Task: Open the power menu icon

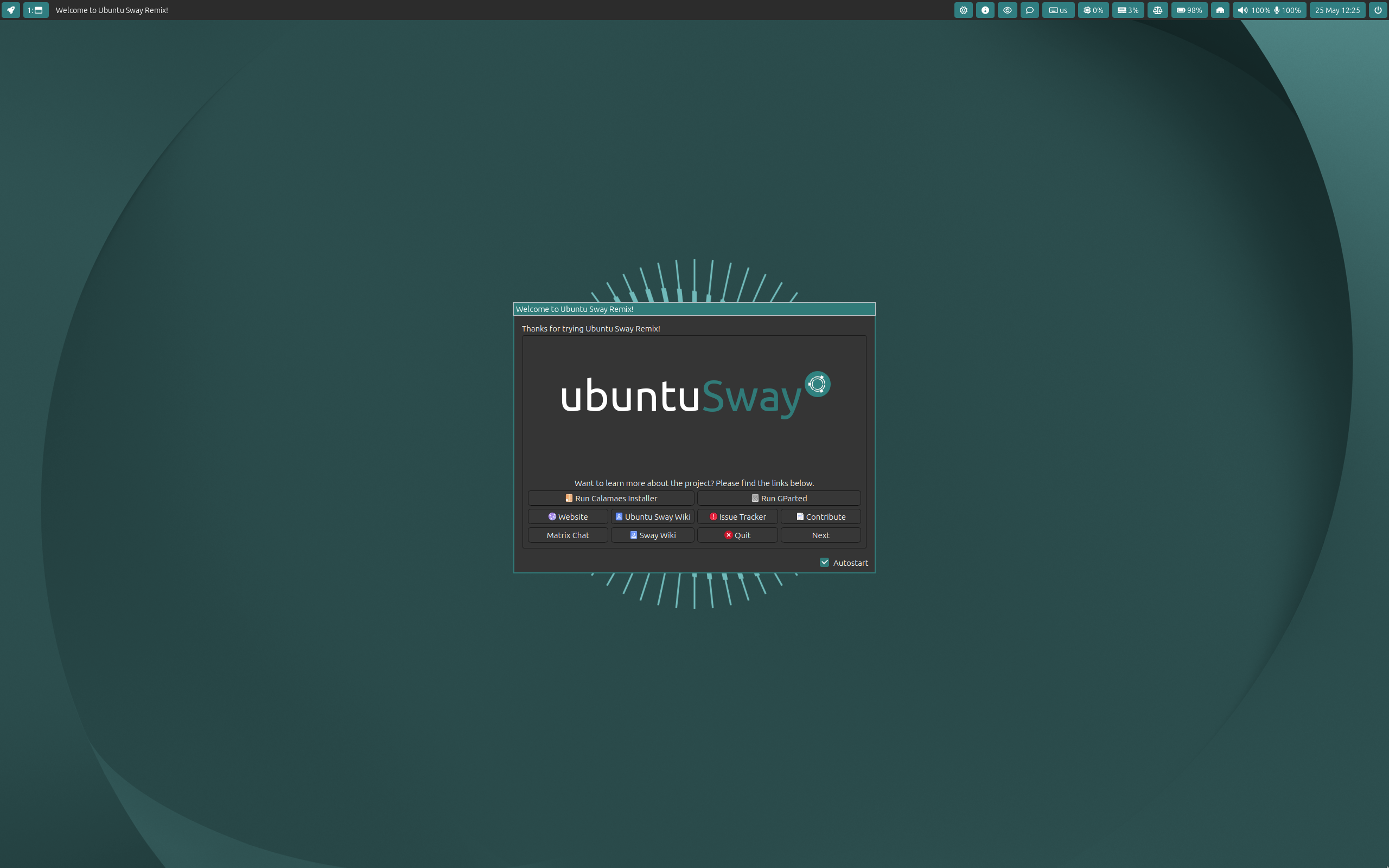Action: click(1378, 10)
